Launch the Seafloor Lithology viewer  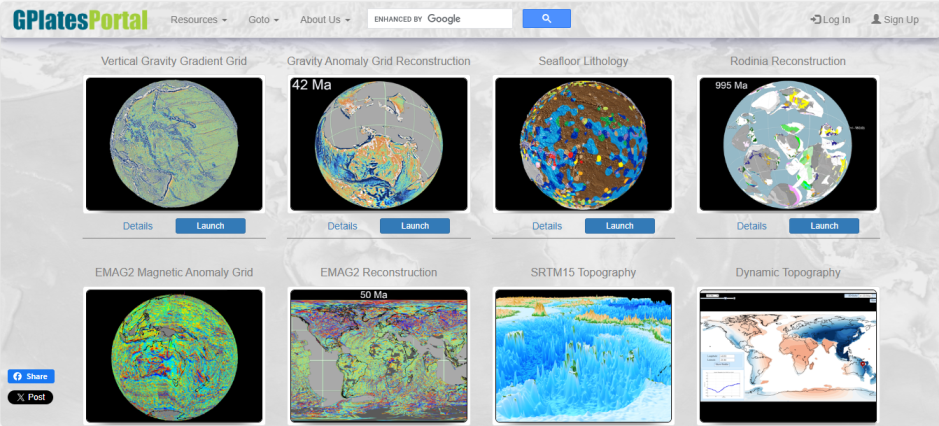pyautogui.click(x=619, y=226)
